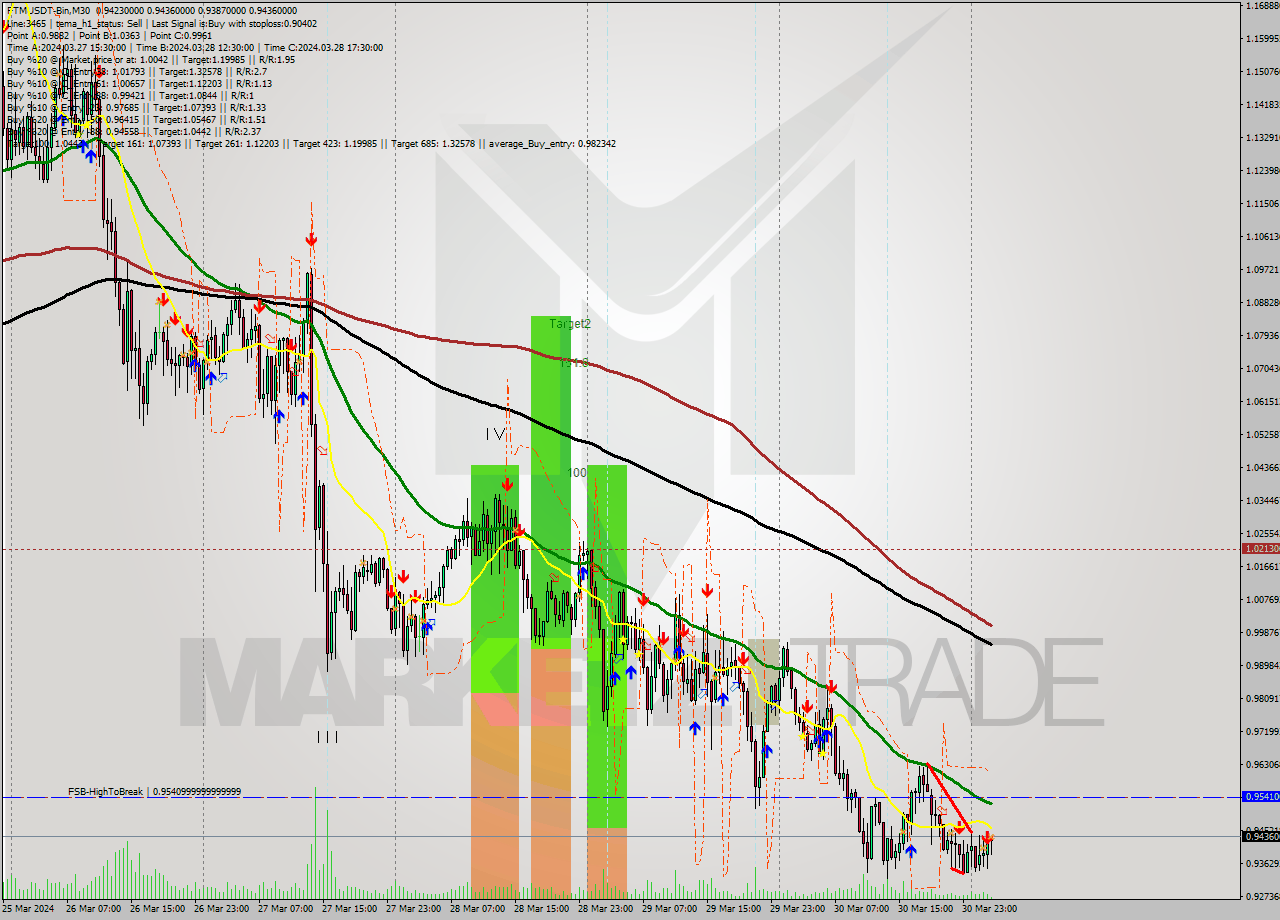This screenshot has width=1280, height=920.
Task: Click the red sell arrow below the 'I V' label
Action: (508, 484)
